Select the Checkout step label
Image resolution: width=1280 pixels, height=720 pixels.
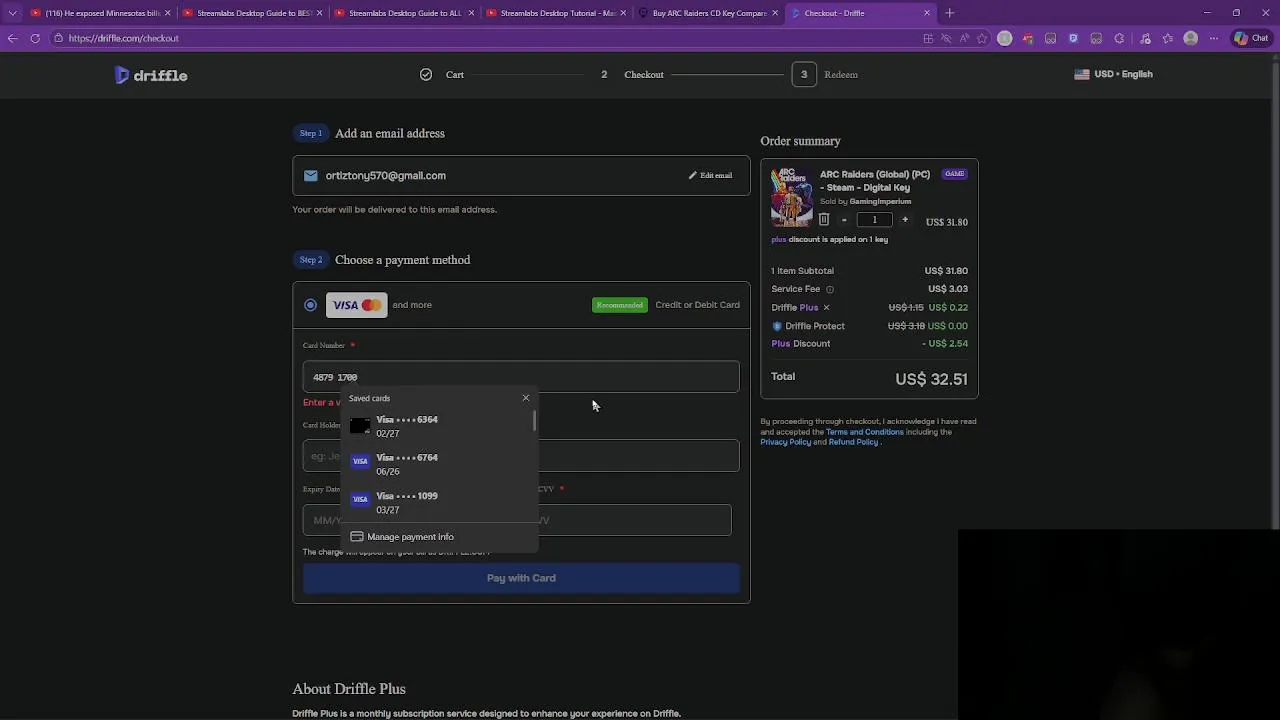pyautogui.click(x=644, y=74)
